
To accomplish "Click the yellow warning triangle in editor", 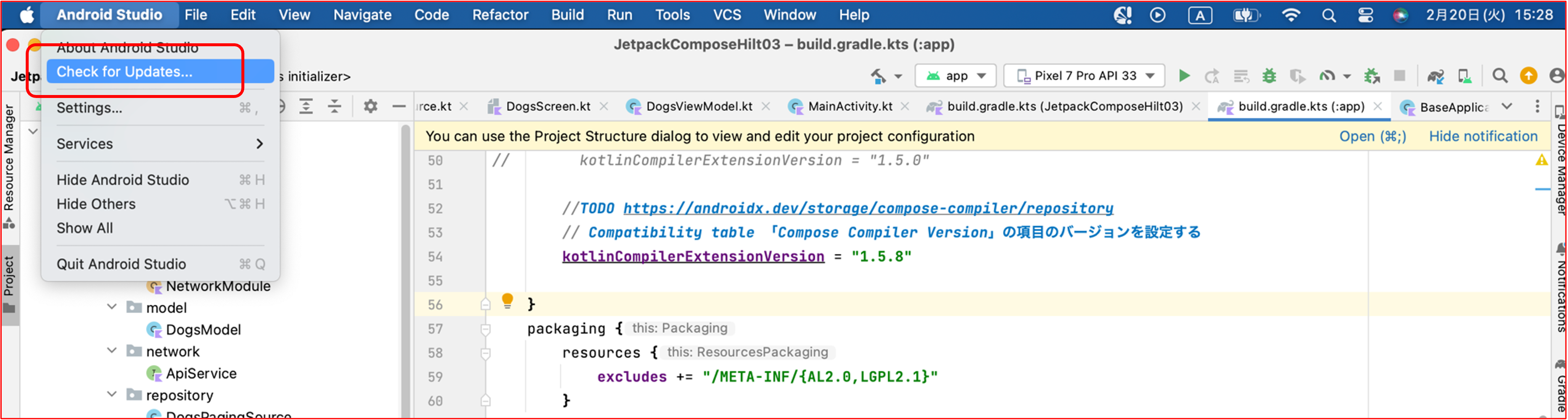I will 1541,160.
